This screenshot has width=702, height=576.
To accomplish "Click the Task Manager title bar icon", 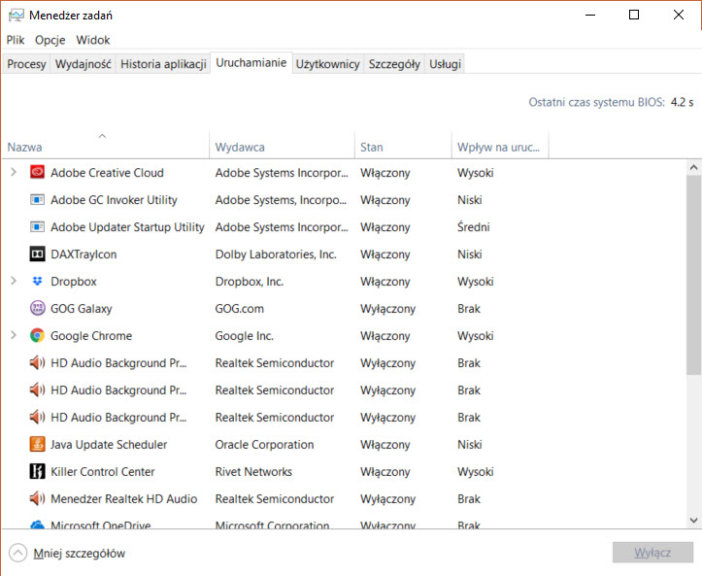I will coord(16,15).
